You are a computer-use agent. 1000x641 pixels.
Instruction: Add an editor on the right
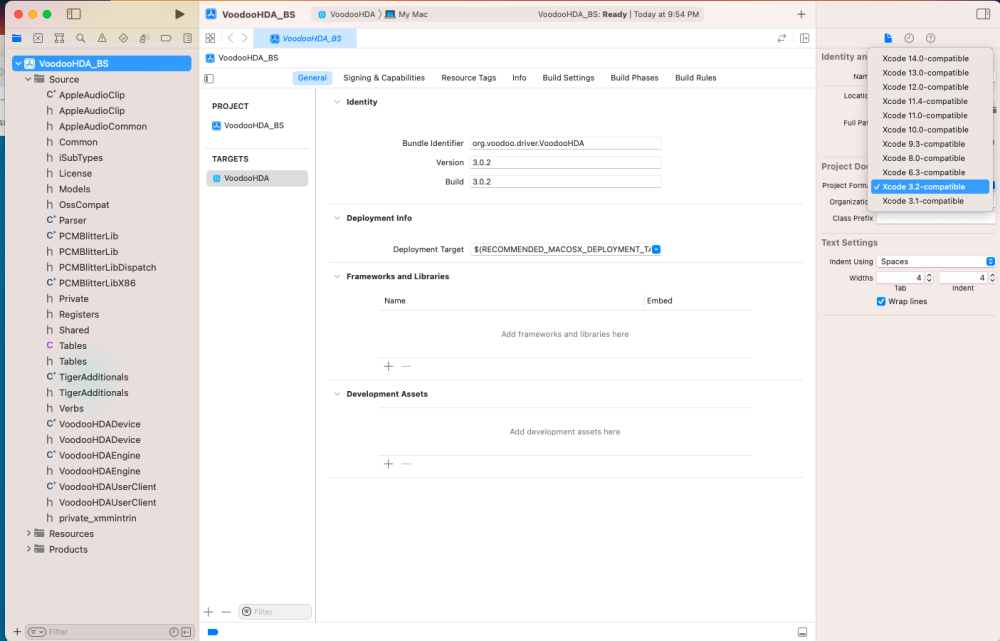(804, 38)
